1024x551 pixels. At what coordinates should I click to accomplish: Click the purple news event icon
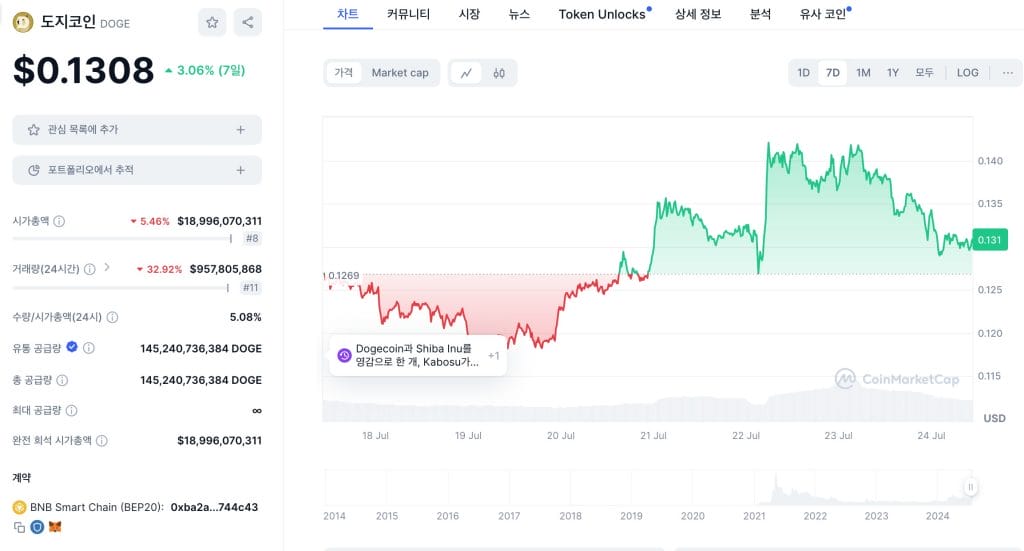click(344, 355)
